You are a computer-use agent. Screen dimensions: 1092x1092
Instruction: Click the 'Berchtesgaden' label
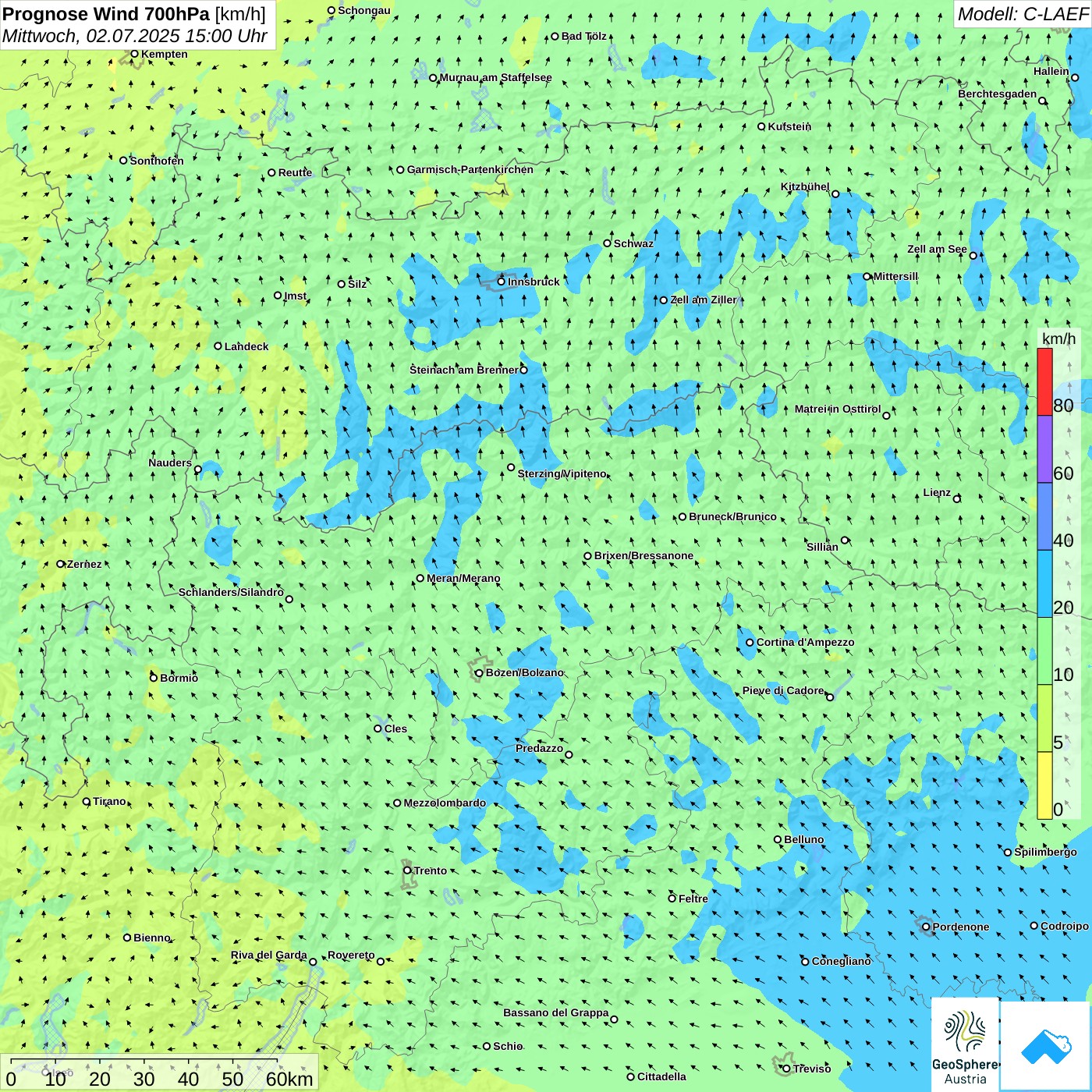[x=998, y=94]
